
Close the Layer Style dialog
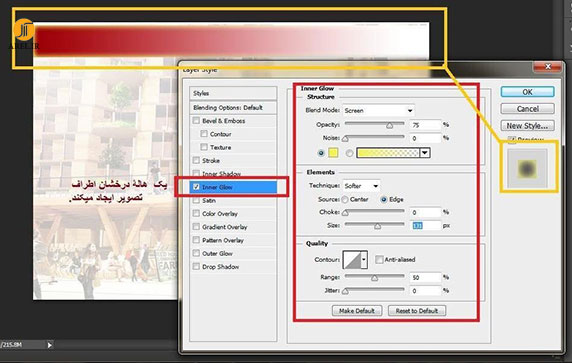[x=548, y=66]
